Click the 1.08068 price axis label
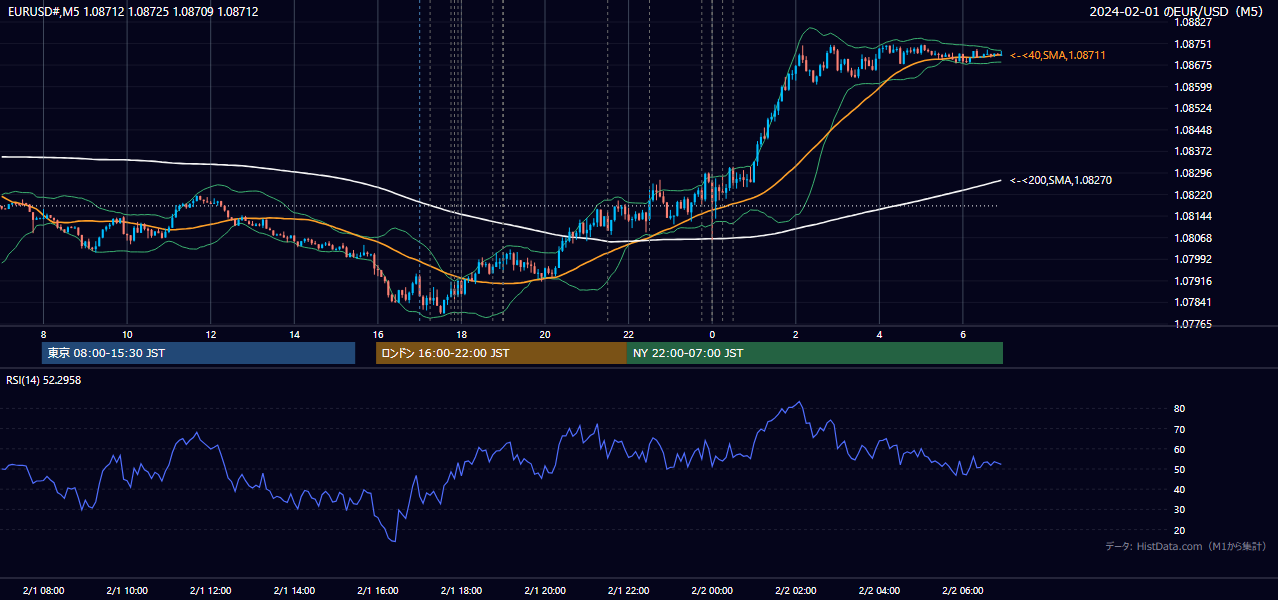The height and width of the screenshot is (600, 1278). pyautogui.click(x=1194, y=238)
